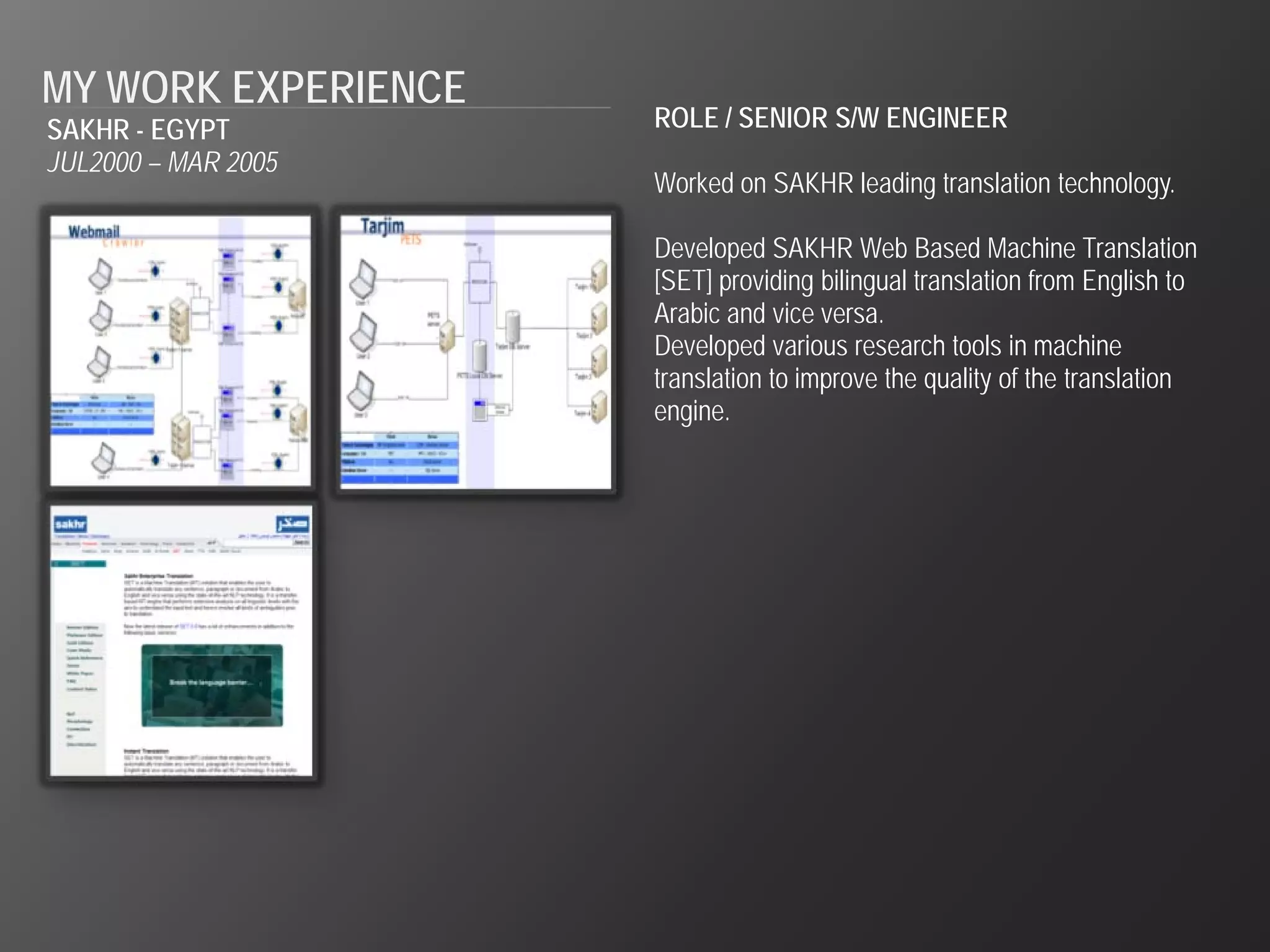Click the blue table in Tarjim diagram
Viewport: 1270px width, 952px height.
pyautogui.click(x=400, y=458)
